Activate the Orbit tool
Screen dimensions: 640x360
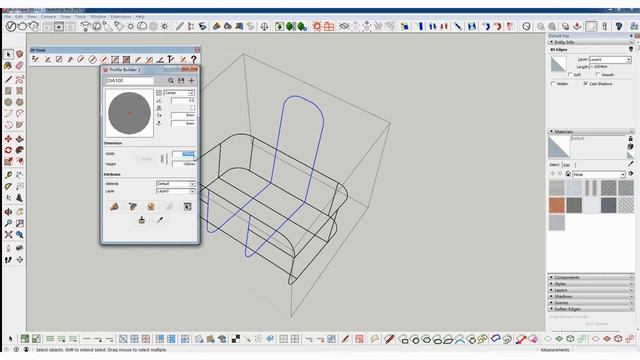pos(8,212)
